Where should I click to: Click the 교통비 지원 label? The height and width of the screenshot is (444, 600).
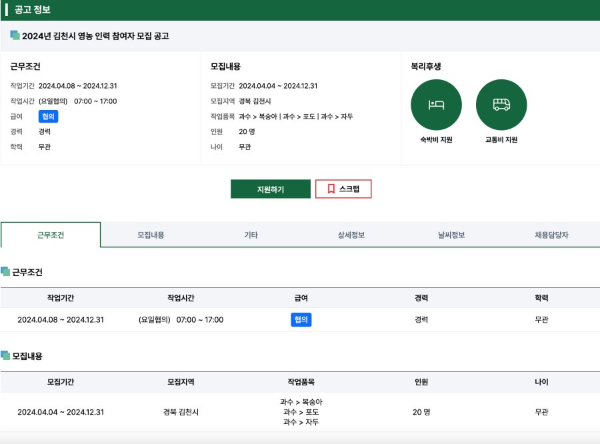501,140
